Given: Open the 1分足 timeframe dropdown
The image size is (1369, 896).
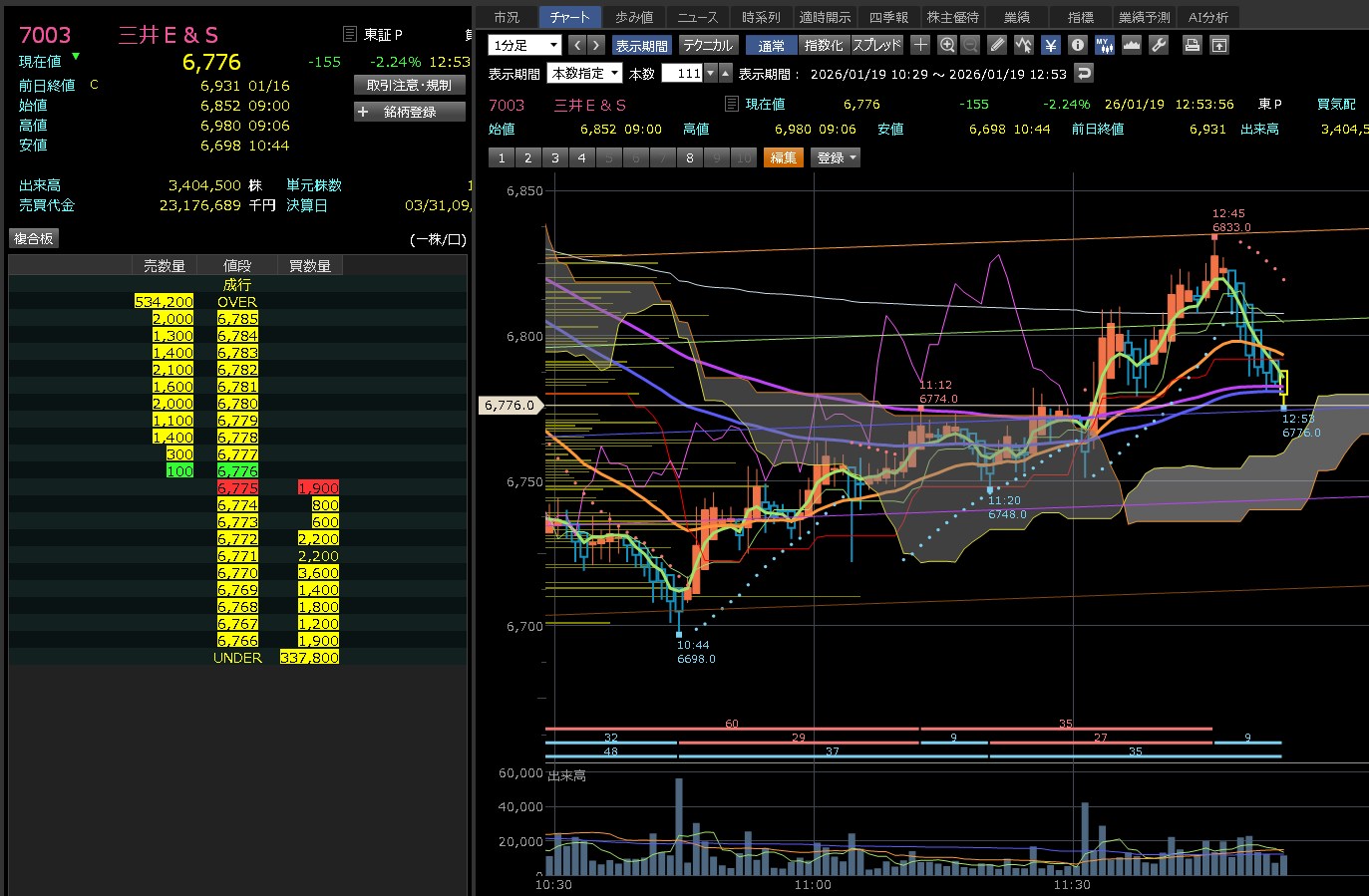Looking at the screenshot, I should pos(525,45).
